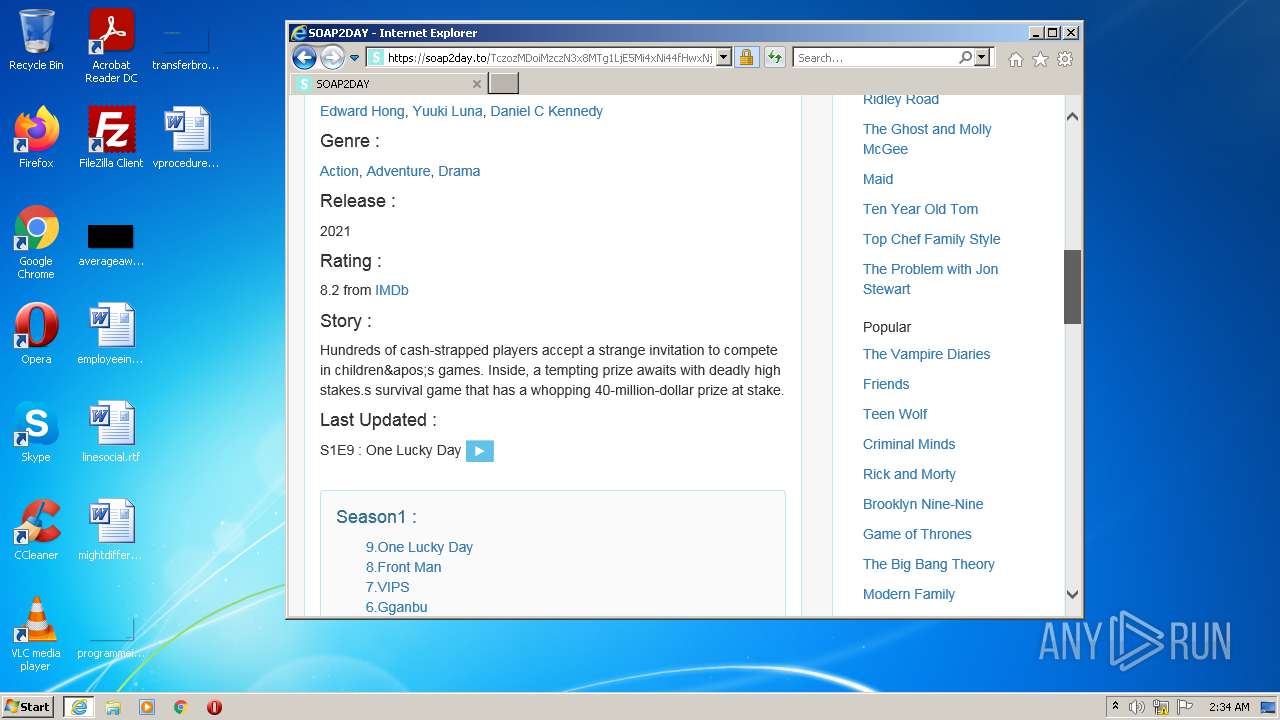Open episode 8.Front Man
1280x720 pixels.
click(403, 567)
